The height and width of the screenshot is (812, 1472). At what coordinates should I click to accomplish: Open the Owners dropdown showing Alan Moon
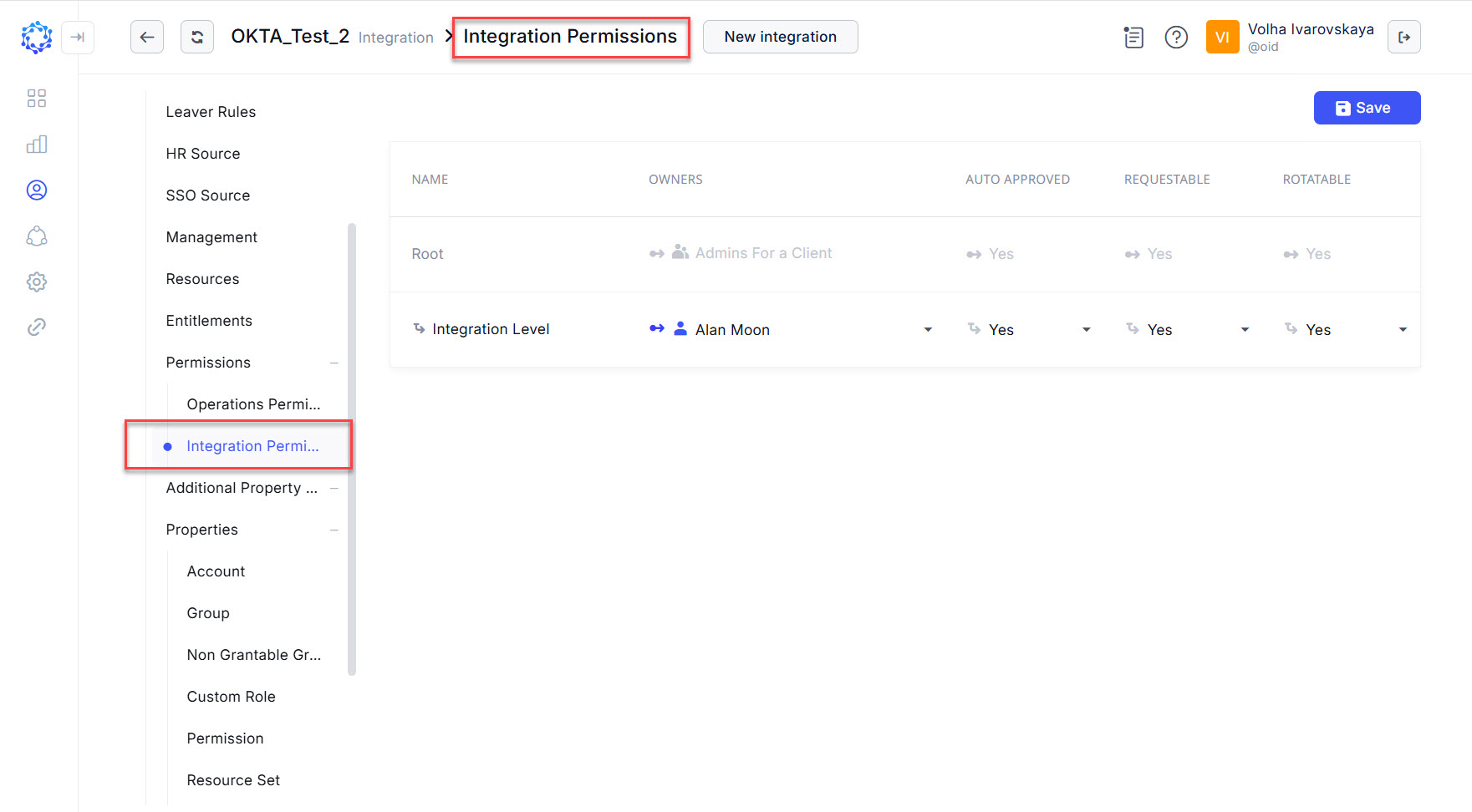click(928, 329)
